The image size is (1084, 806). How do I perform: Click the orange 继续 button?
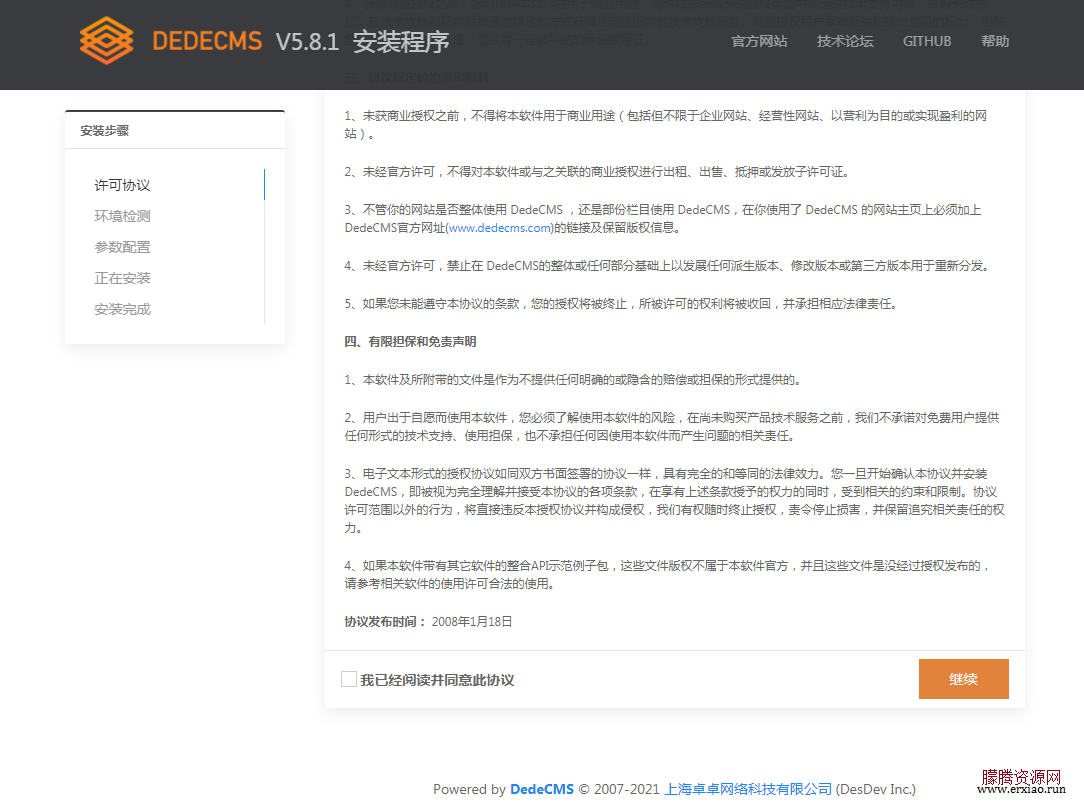tap(963, 679)
